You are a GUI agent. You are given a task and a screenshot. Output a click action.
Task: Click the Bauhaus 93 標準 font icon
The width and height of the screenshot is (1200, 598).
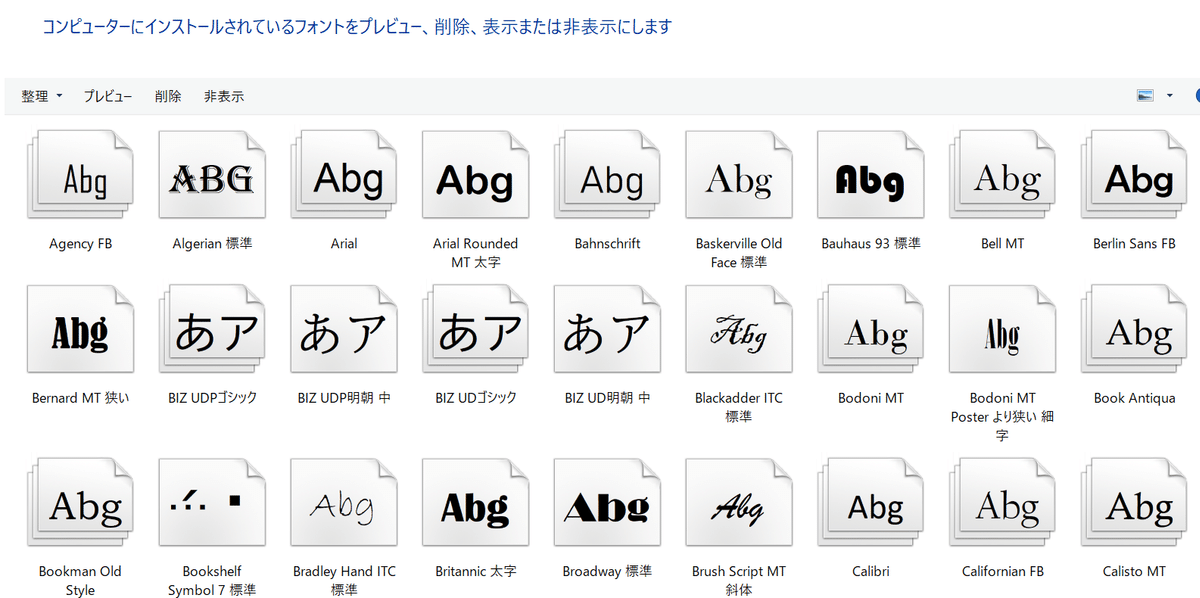pyautogui.click(x=871, y=175)
